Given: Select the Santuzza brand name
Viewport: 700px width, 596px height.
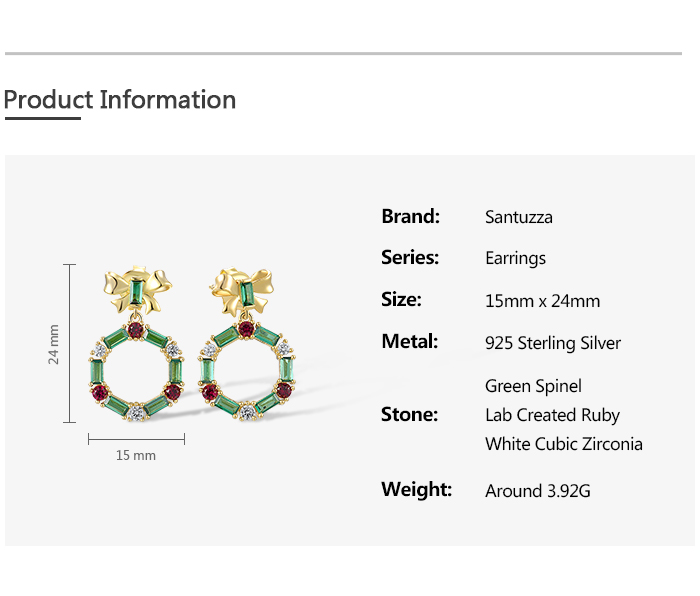Looking at the screenshot, I should tap(519, 217).
